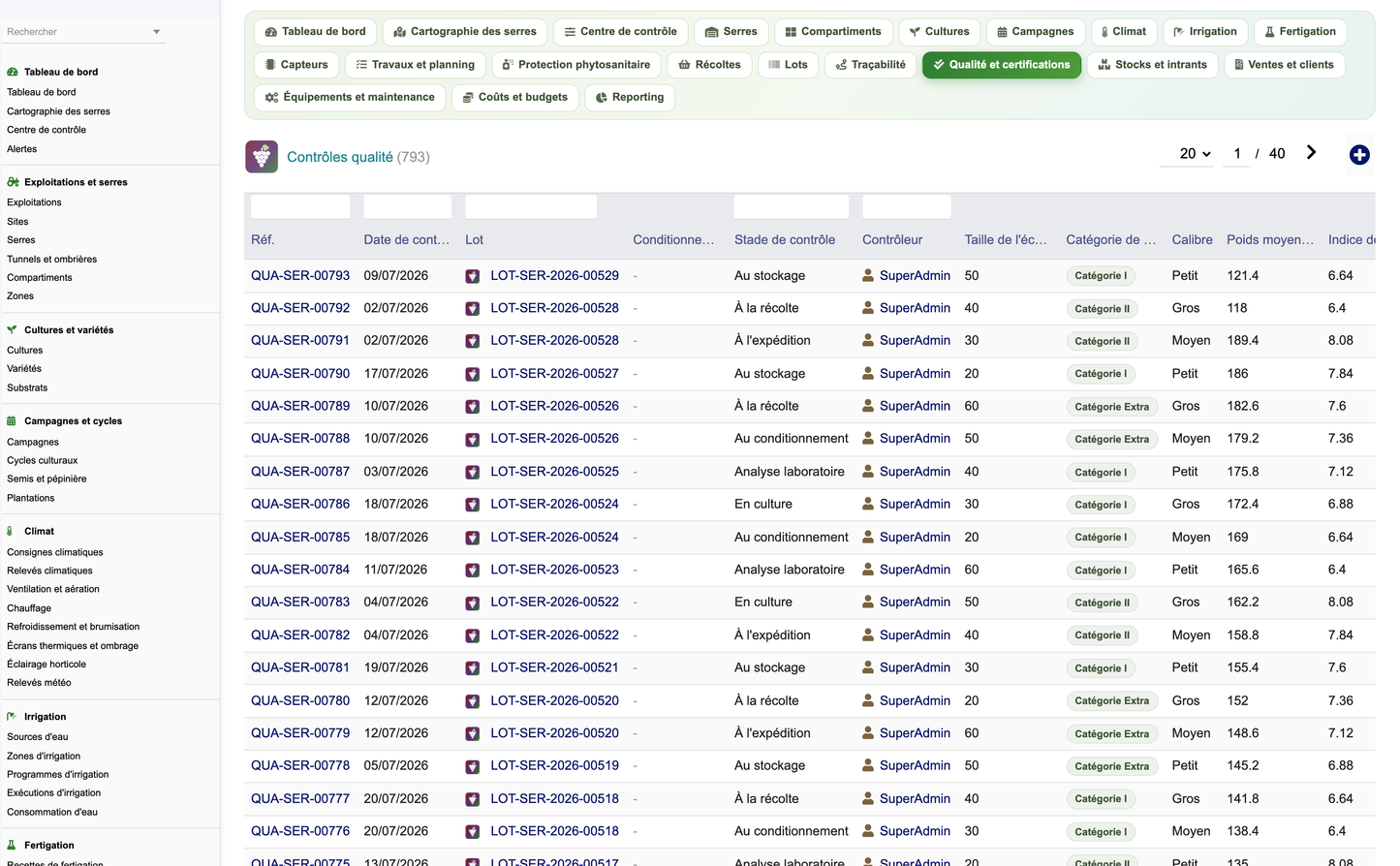Viewport: 1400px width, 866px height.
Task: Click Fertigation flask sidebar icon
Action: click(12, 846)
